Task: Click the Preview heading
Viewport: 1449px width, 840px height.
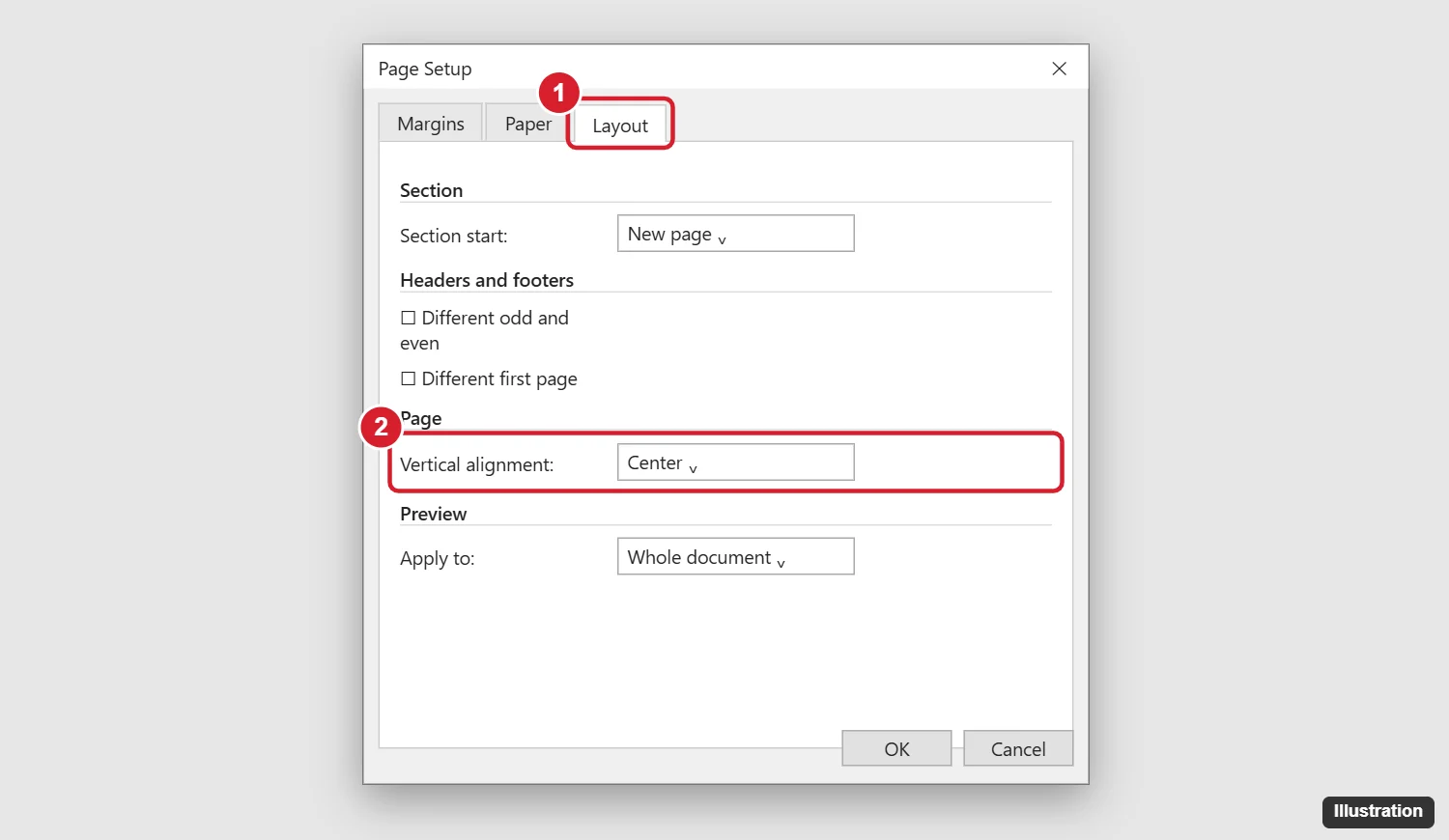Action: tap(433, 514)
